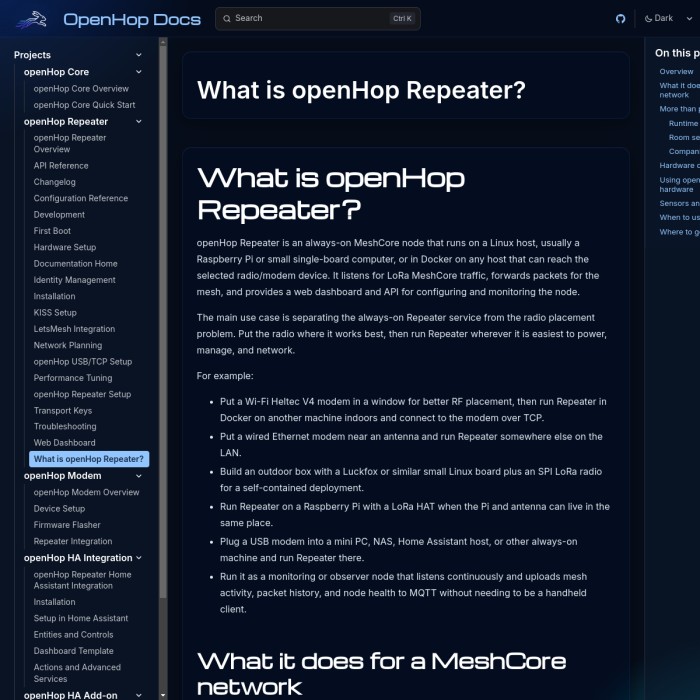Open openHop Repeater Overview page
The width and height of the screenshot is (700, 700).
click(x=70, y=143)
